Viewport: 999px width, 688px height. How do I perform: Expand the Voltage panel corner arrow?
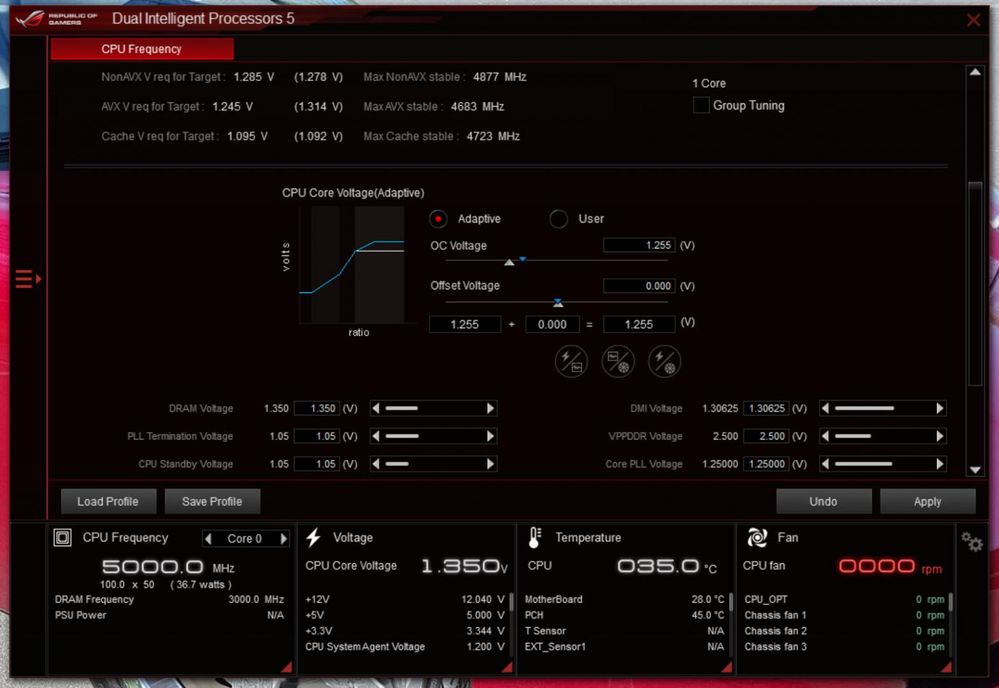pos(507,667)
